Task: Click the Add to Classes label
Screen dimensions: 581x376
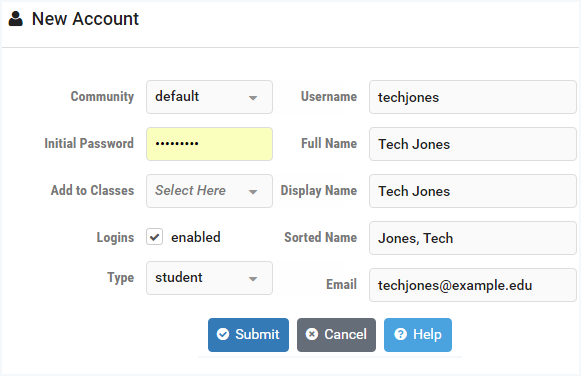Action: [x=93, y=190]
